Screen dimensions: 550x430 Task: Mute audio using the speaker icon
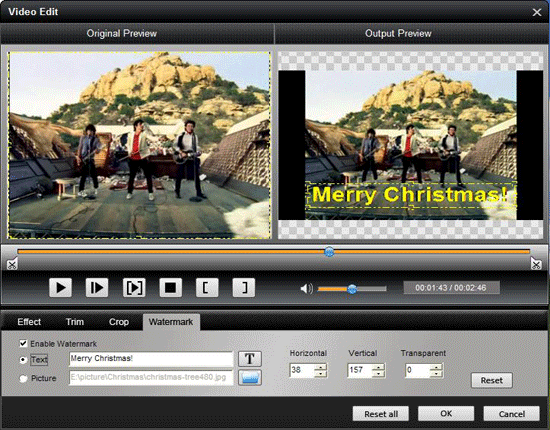pyautogui.click(x=306, y=288)
